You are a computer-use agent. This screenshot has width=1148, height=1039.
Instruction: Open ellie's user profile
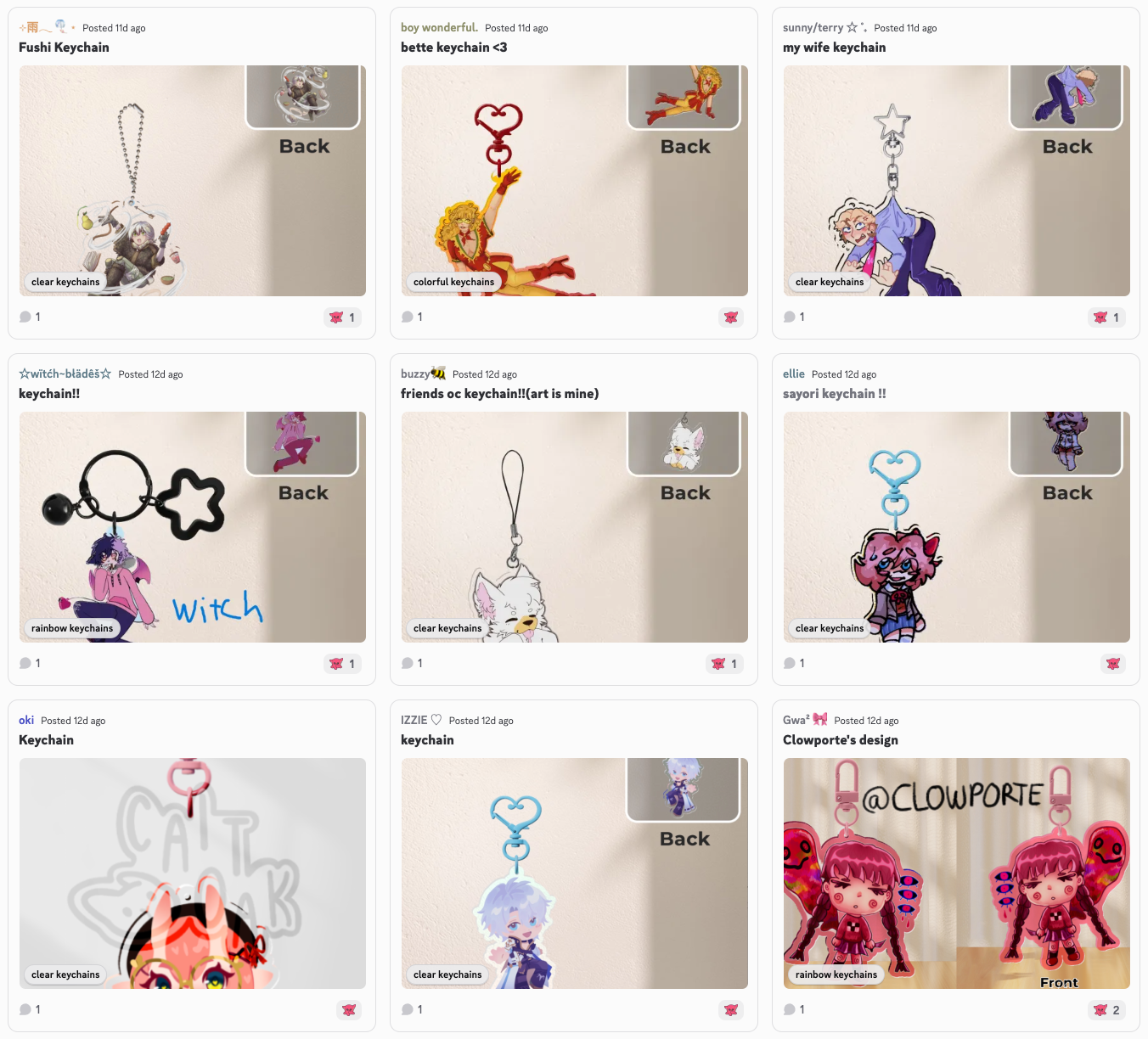pyautogui.click(x=794, y=373)
